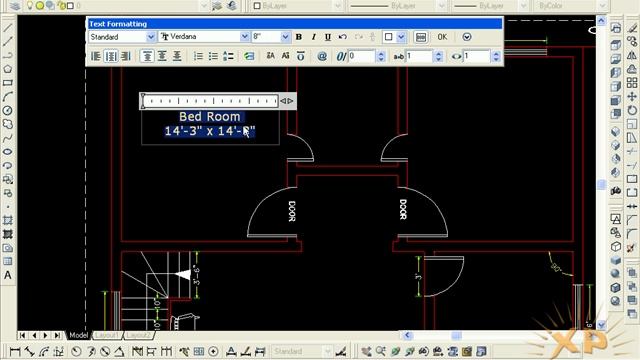Open the Verdana font dropdown
The image size is (640, 360).
244,37
